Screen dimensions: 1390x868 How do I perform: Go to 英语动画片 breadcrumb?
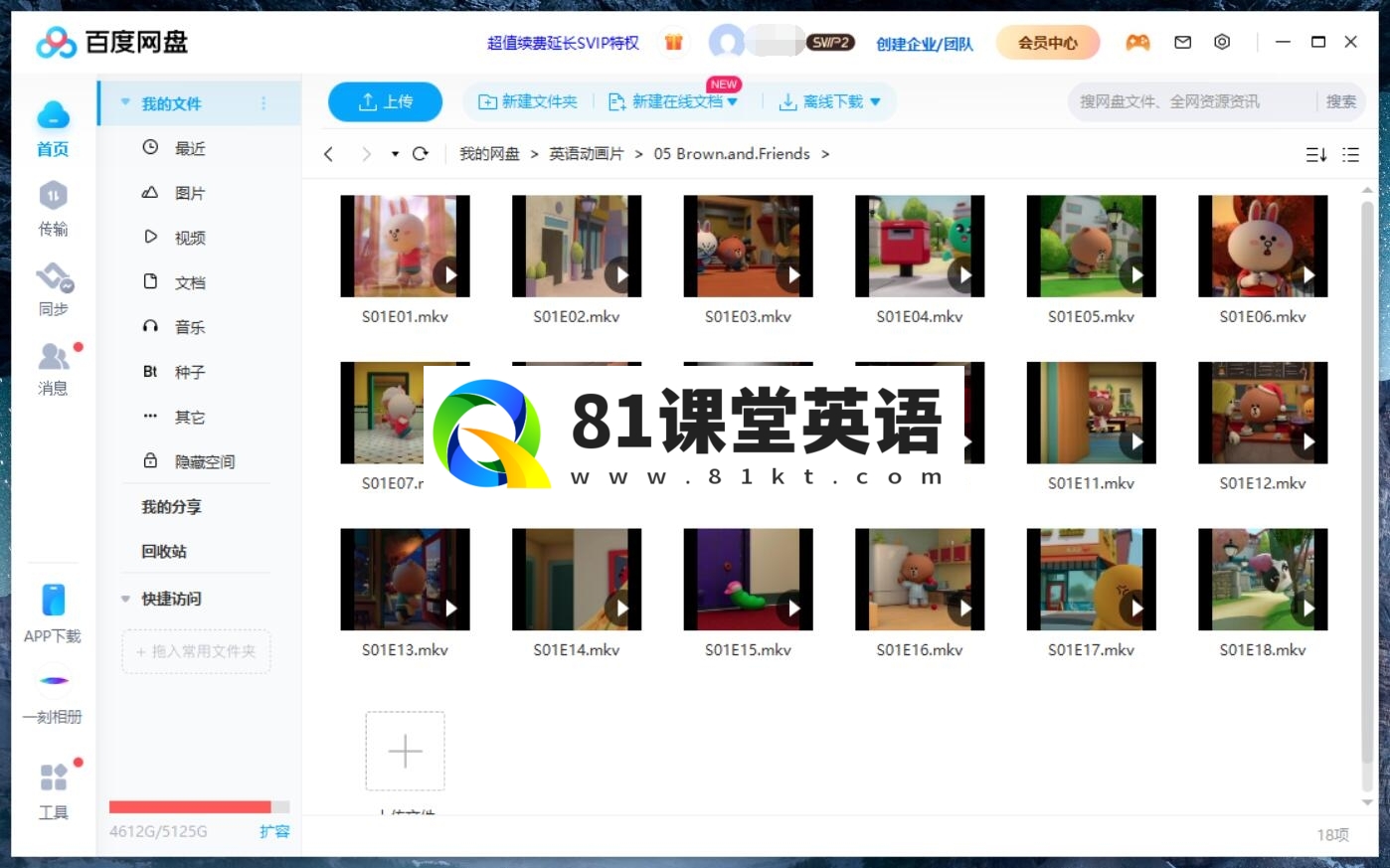point(587,154)
